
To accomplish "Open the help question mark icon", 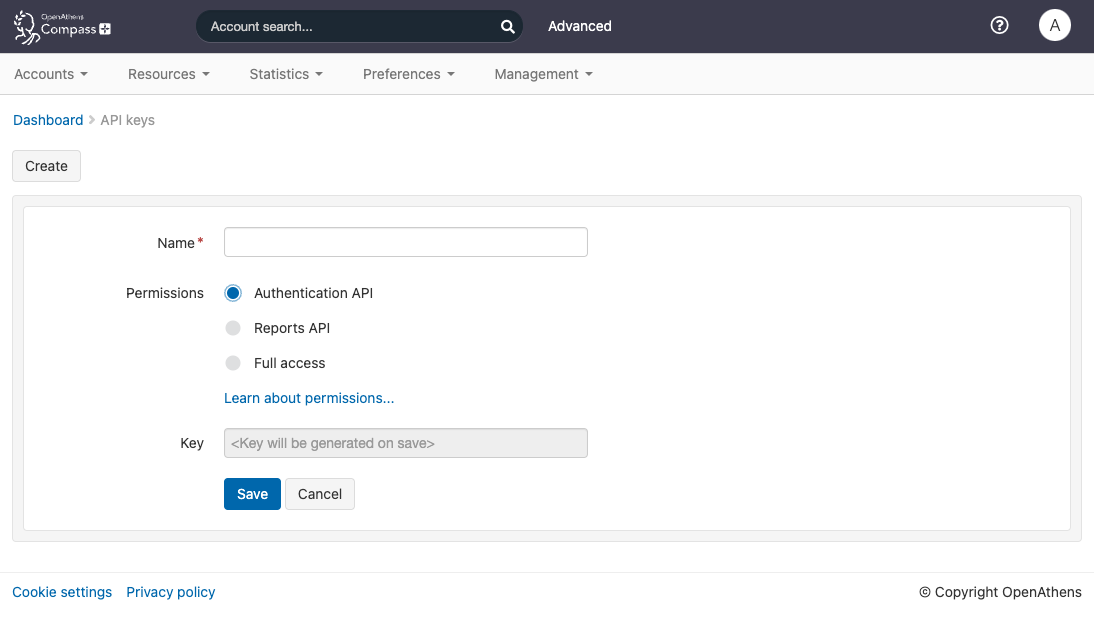I will 999,25.
